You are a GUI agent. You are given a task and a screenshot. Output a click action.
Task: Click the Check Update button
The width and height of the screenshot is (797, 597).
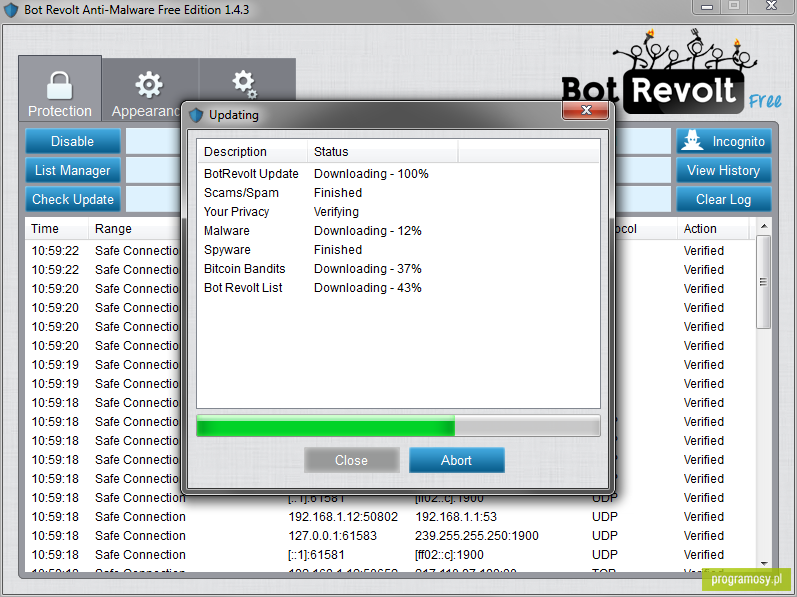73,199
